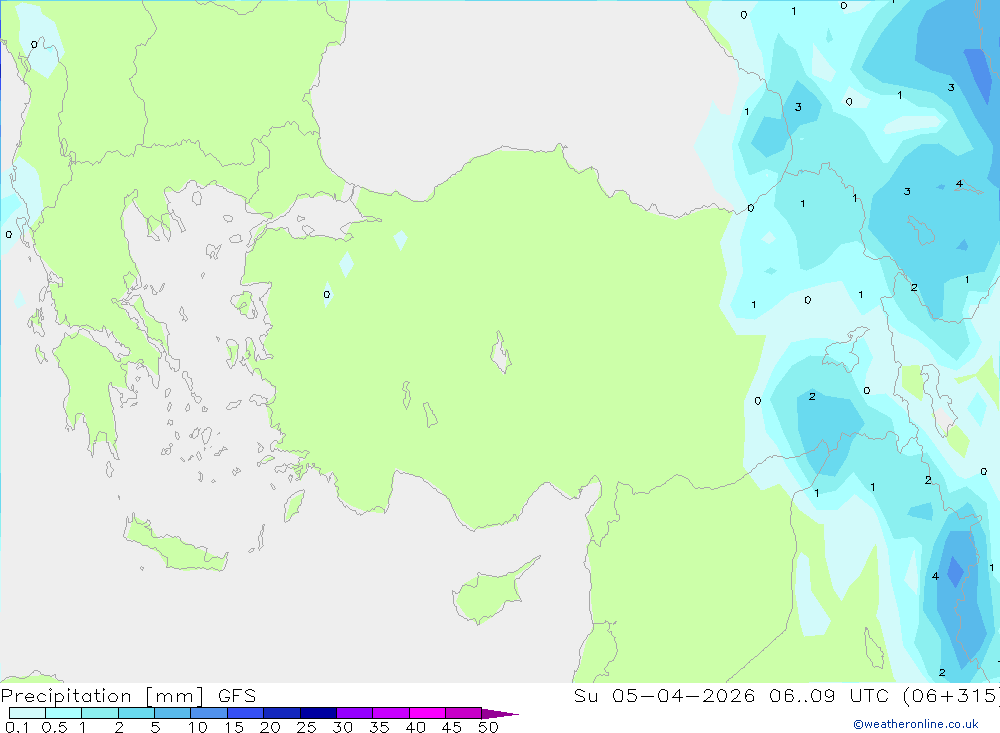Click the 1–2 mm legend swatch

tap(100, 713)
